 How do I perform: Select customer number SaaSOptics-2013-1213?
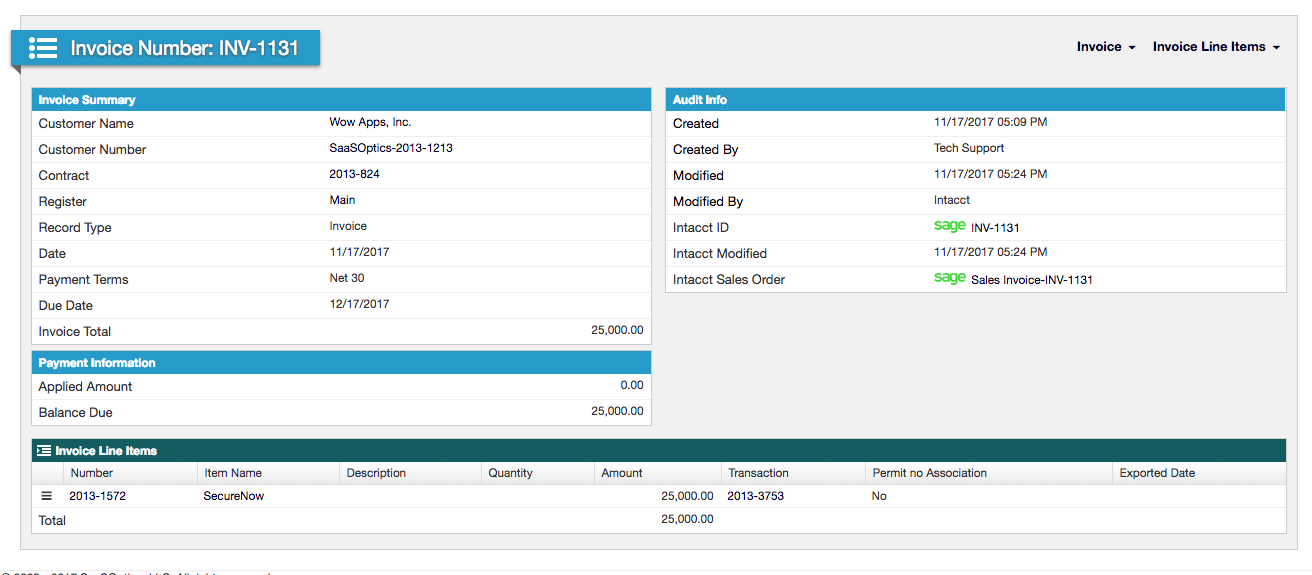[391, 148]
